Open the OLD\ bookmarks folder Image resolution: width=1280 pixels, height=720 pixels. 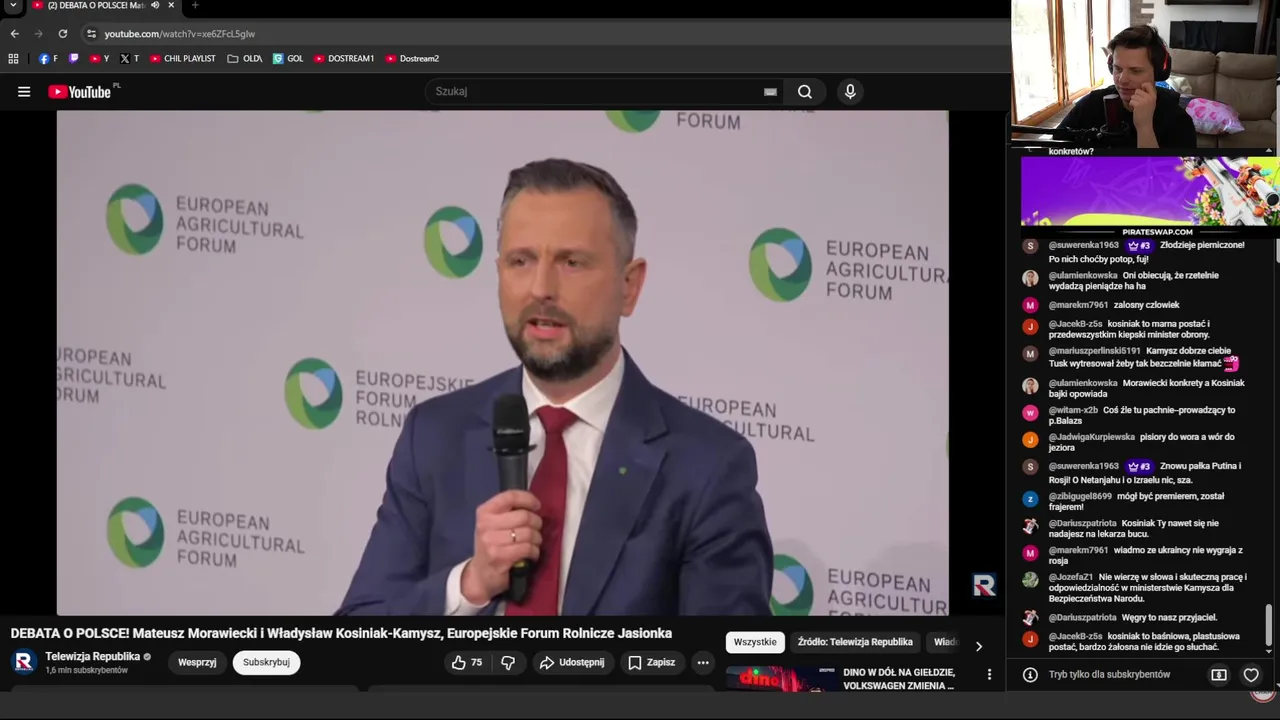[x=245, y=59]
